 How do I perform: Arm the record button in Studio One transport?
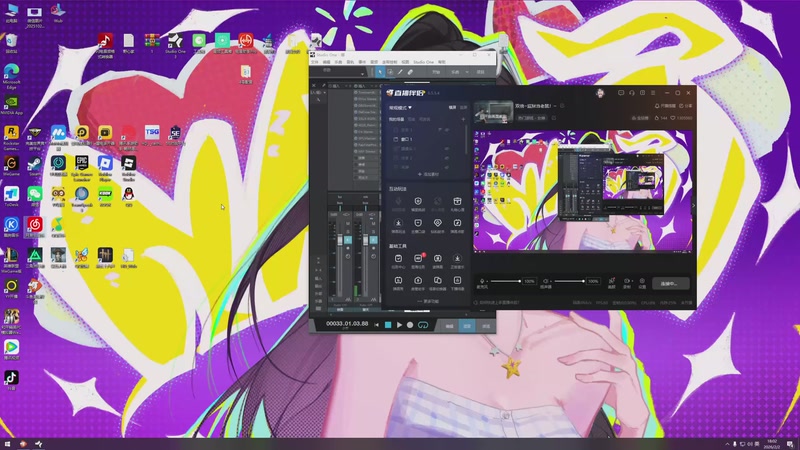[x=410, y=325]
